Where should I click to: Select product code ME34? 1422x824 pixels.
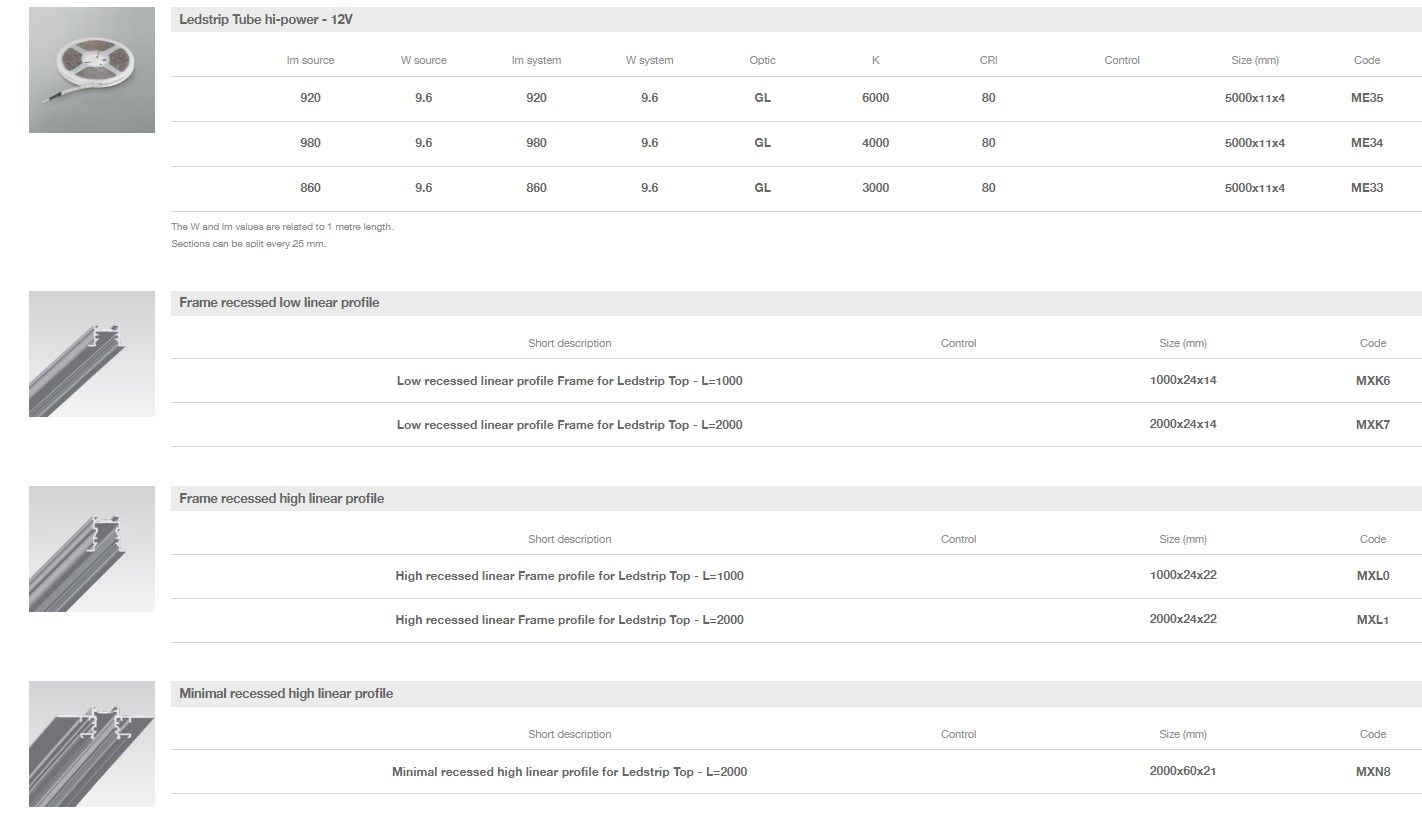coord(1366,143)
